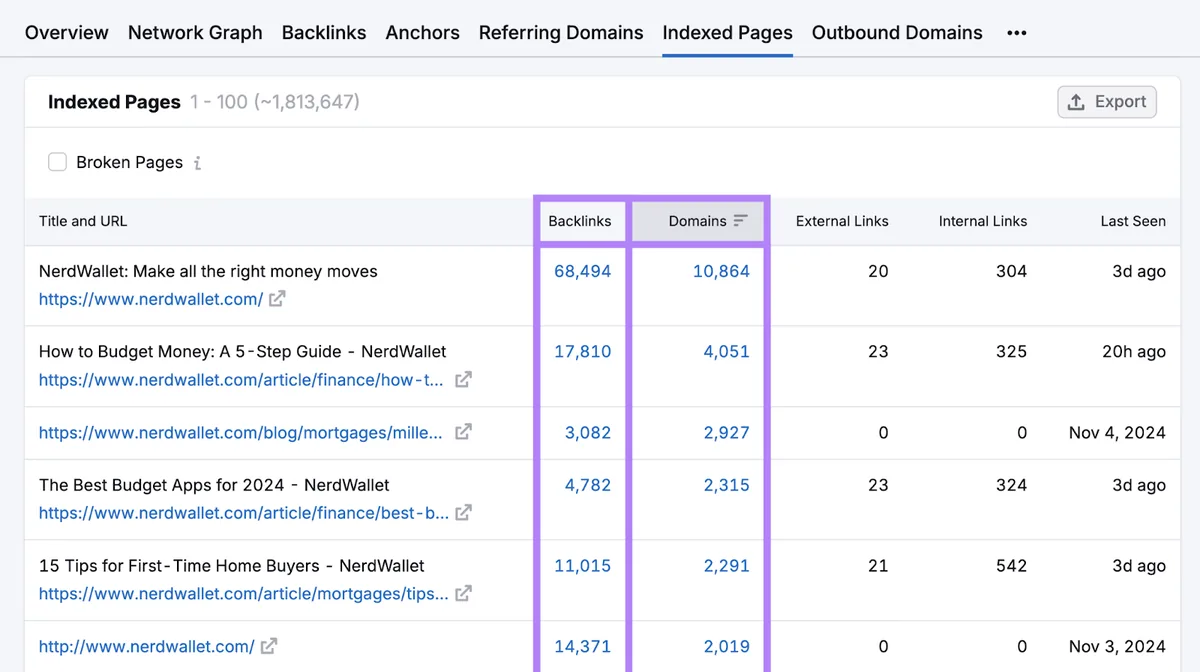
Task: Open the Backlinks tab
Action: pos(324,33)
